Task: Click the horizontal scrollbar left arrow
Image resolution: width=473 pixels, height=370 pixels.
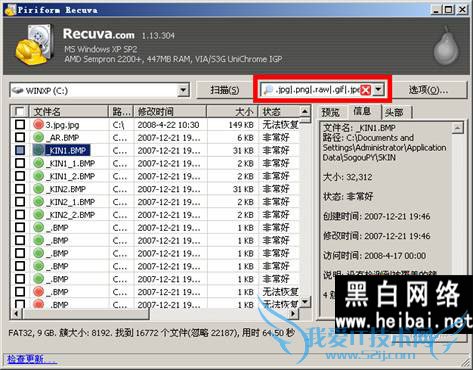Action: [16, 313]
